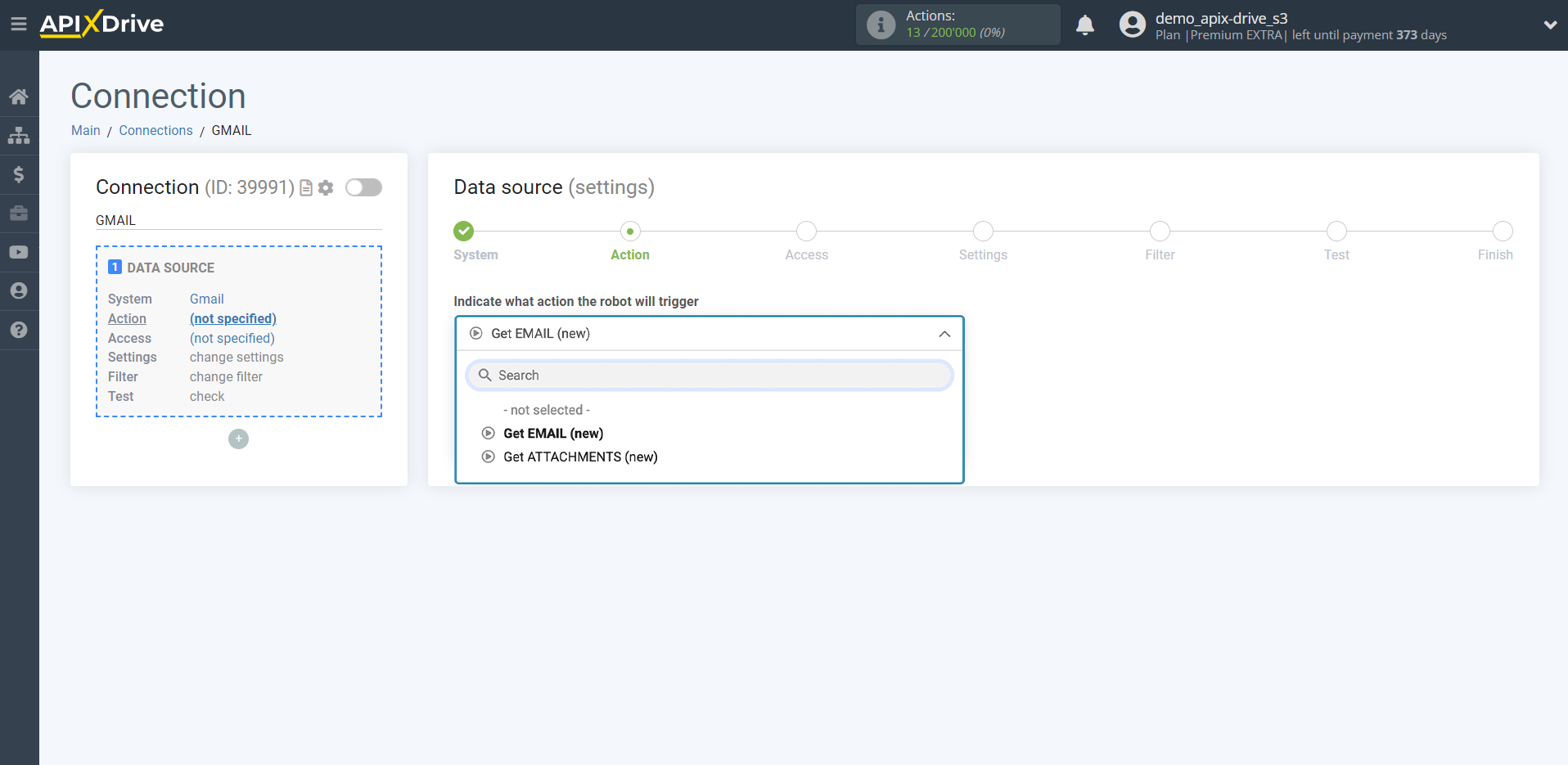Open the Home dashboard from sidebar
This screenshot has height=765, width=1568.
coord(19,96)
